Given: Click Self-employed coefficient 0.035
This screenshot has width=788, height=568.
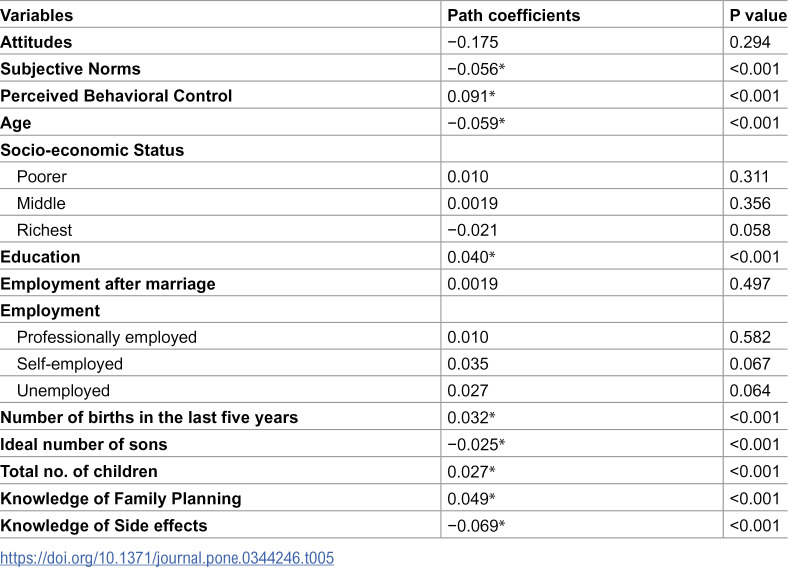Looking at the screenshot, I should coord(467,364).
